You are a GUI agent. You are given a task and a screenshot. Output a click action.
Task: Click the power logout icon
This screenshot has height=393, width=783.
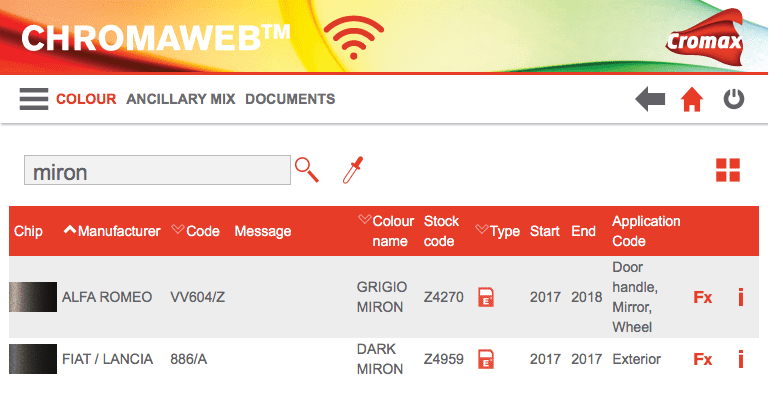(x=734, y=99)
